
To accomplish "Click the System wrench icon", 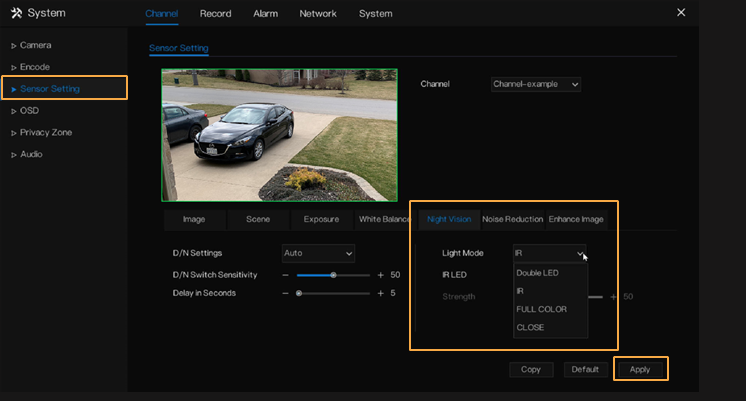I will click(16, 13).
